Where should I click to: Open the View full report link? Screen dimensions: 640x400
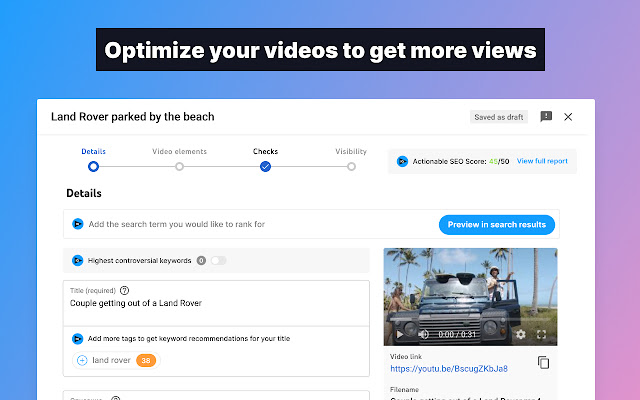coord(542,160)
